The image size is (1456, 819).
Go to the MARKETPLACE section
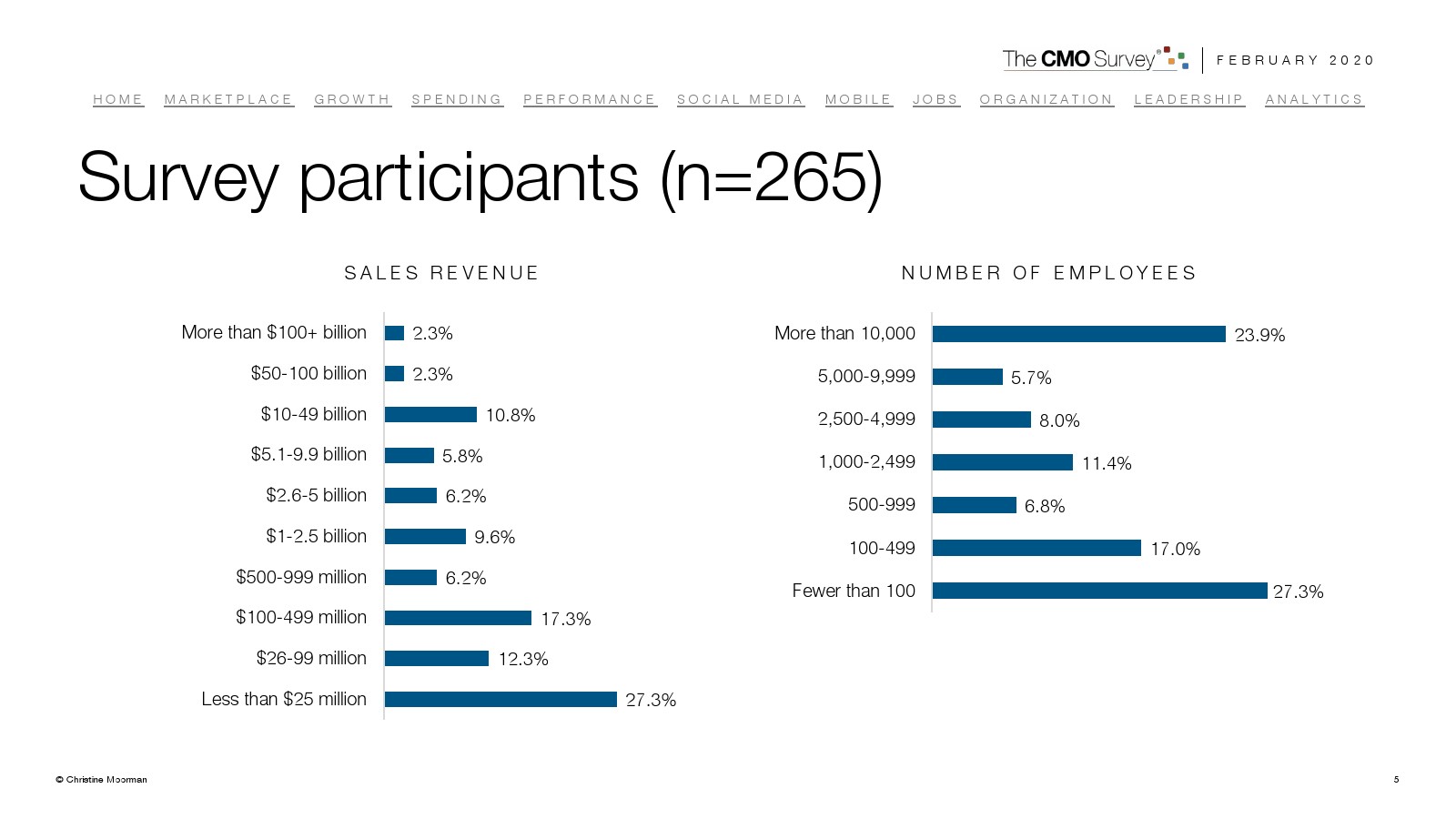coord(228,99)
